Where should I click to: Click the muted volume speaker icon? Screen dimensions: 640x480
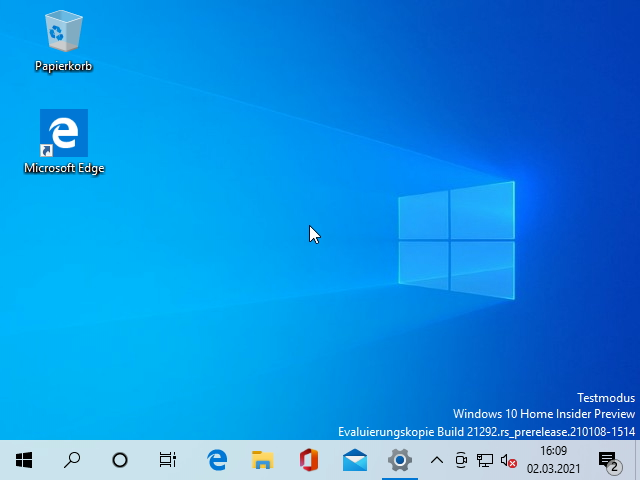pyautogui.click(x=509, y=460)
